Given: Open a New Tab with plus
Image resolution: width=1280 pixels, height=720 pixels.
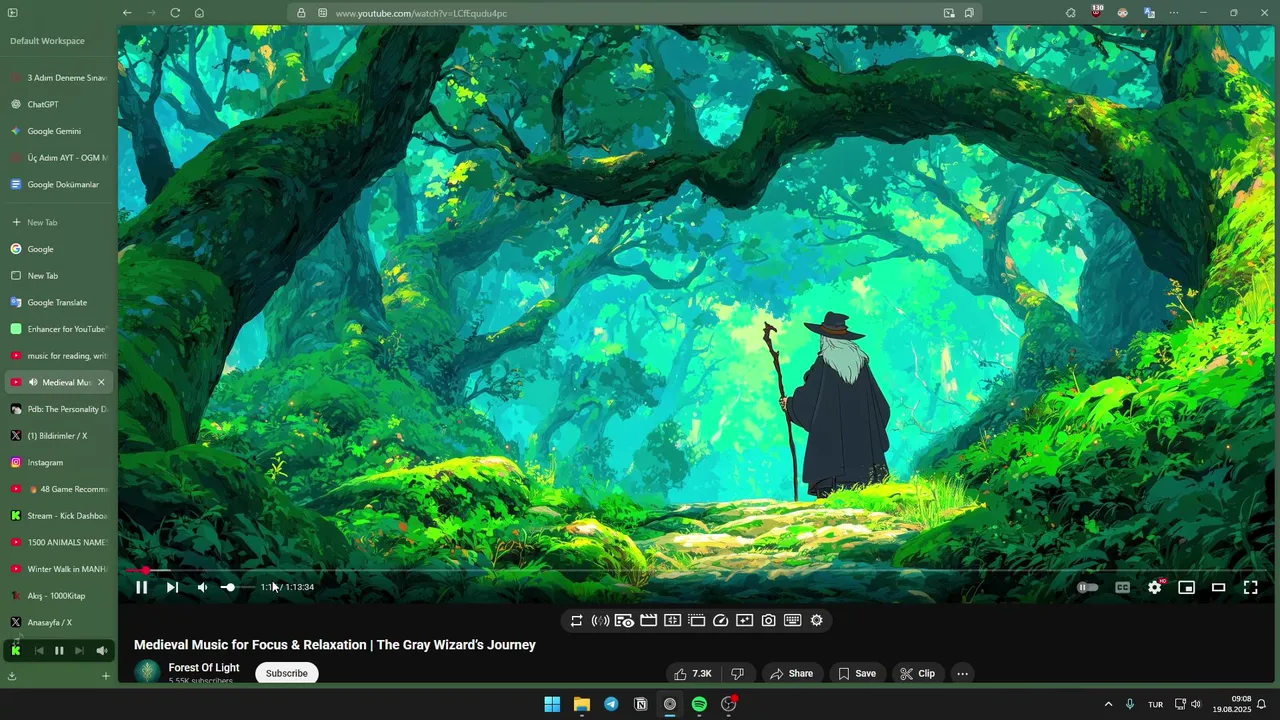Looking at the screenshot, I should click(58, 222).
